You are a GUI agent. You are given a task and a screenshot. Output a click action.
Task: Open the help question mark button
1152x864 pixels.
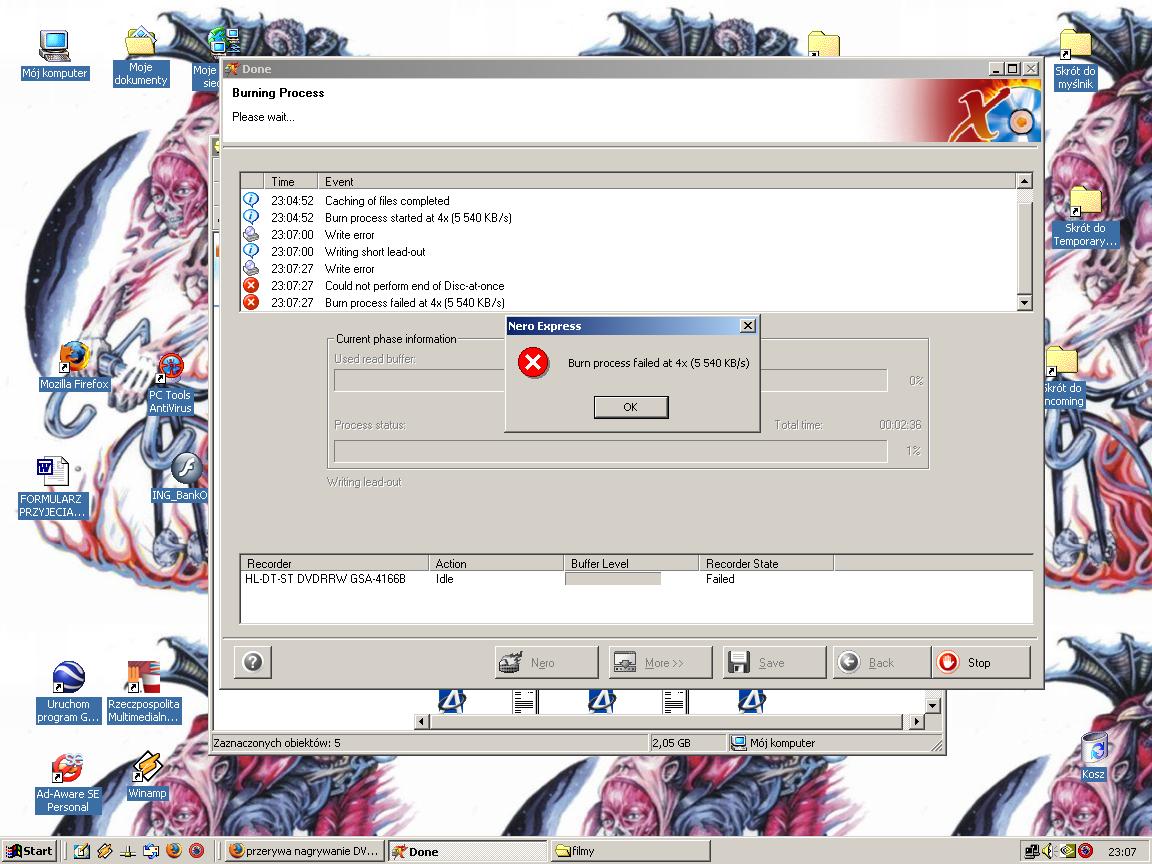253,663
